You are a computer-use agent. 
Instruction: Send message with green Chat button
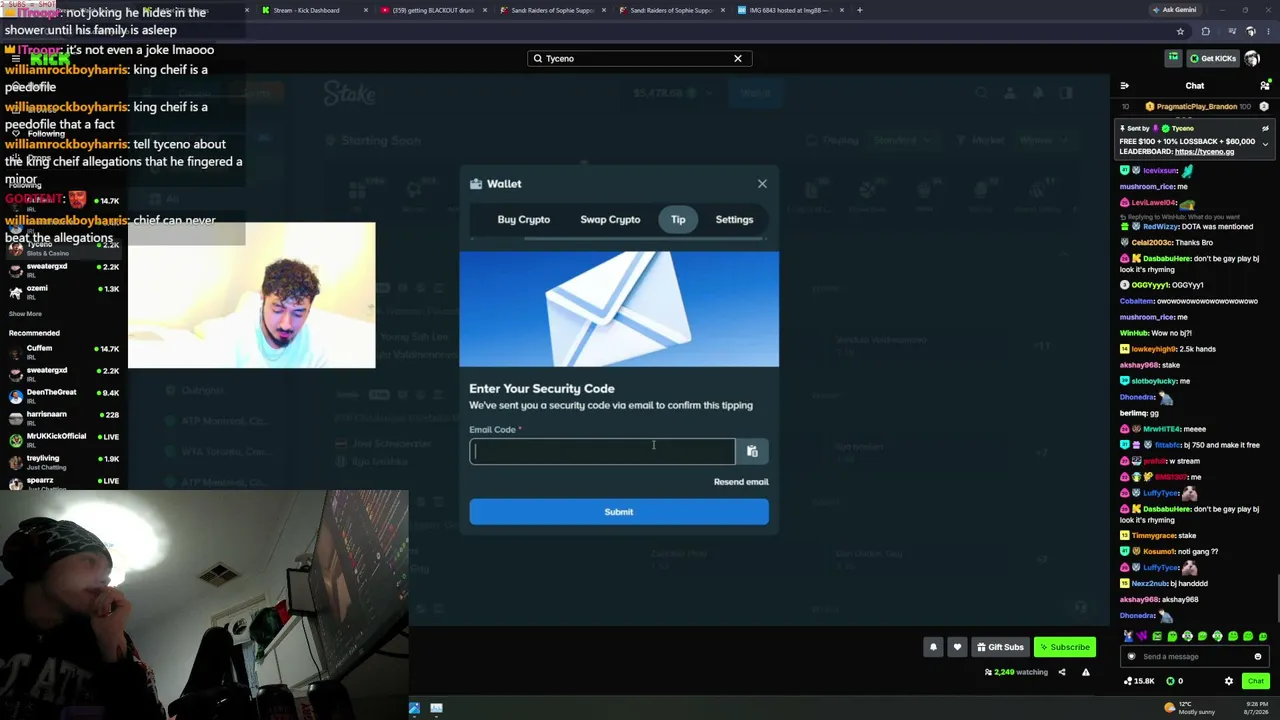[1255, 681]
